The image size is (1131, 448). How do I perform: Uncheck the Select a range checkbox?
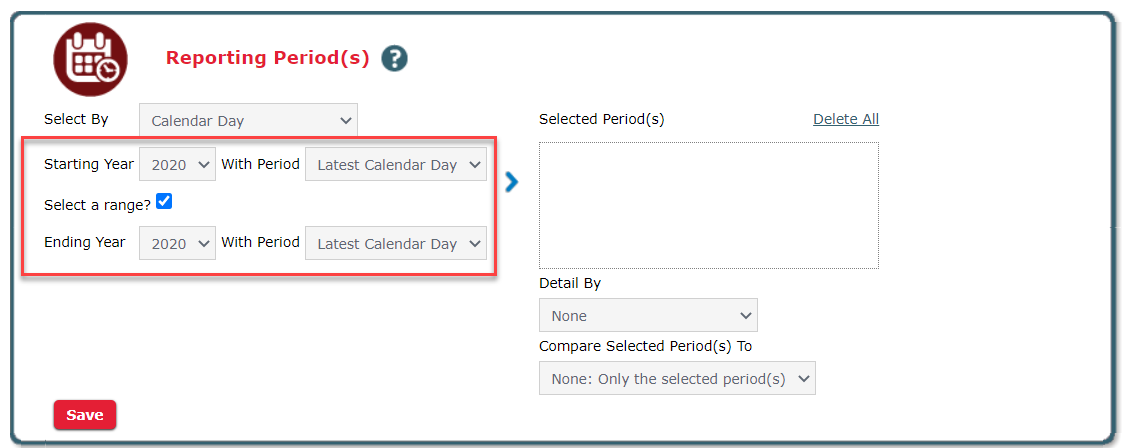tap(164, 202)
